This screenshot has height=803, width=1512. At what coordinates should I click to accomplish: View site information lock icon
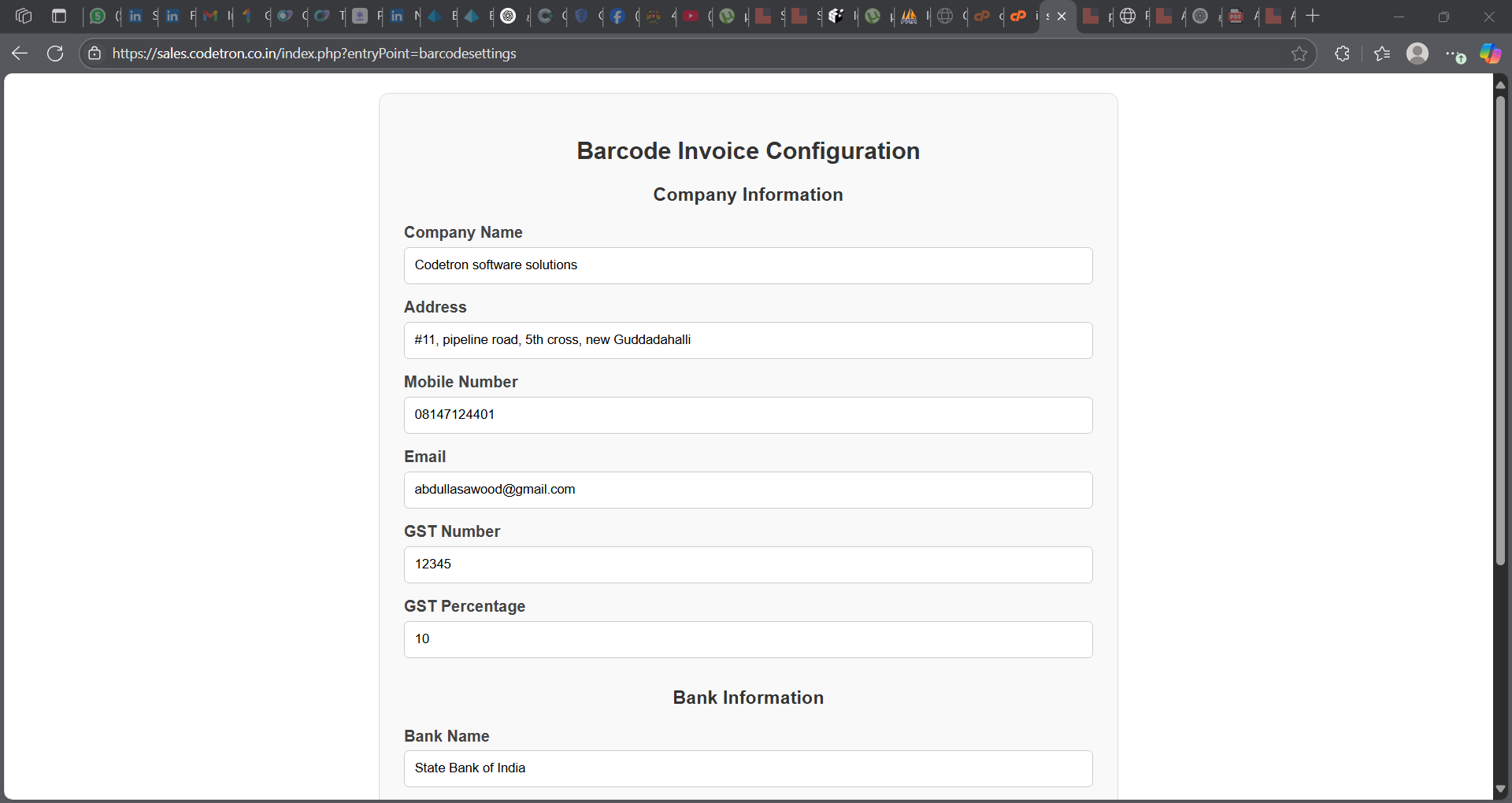coord(94,54)
